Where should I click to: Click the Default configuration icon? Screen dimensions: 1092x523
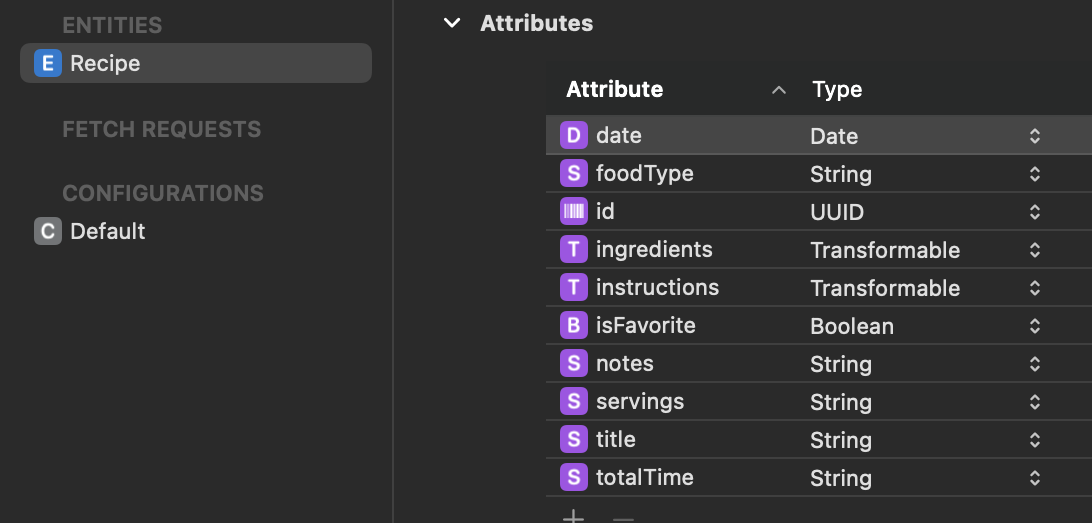pyautogui.click(x=47, y=231)
